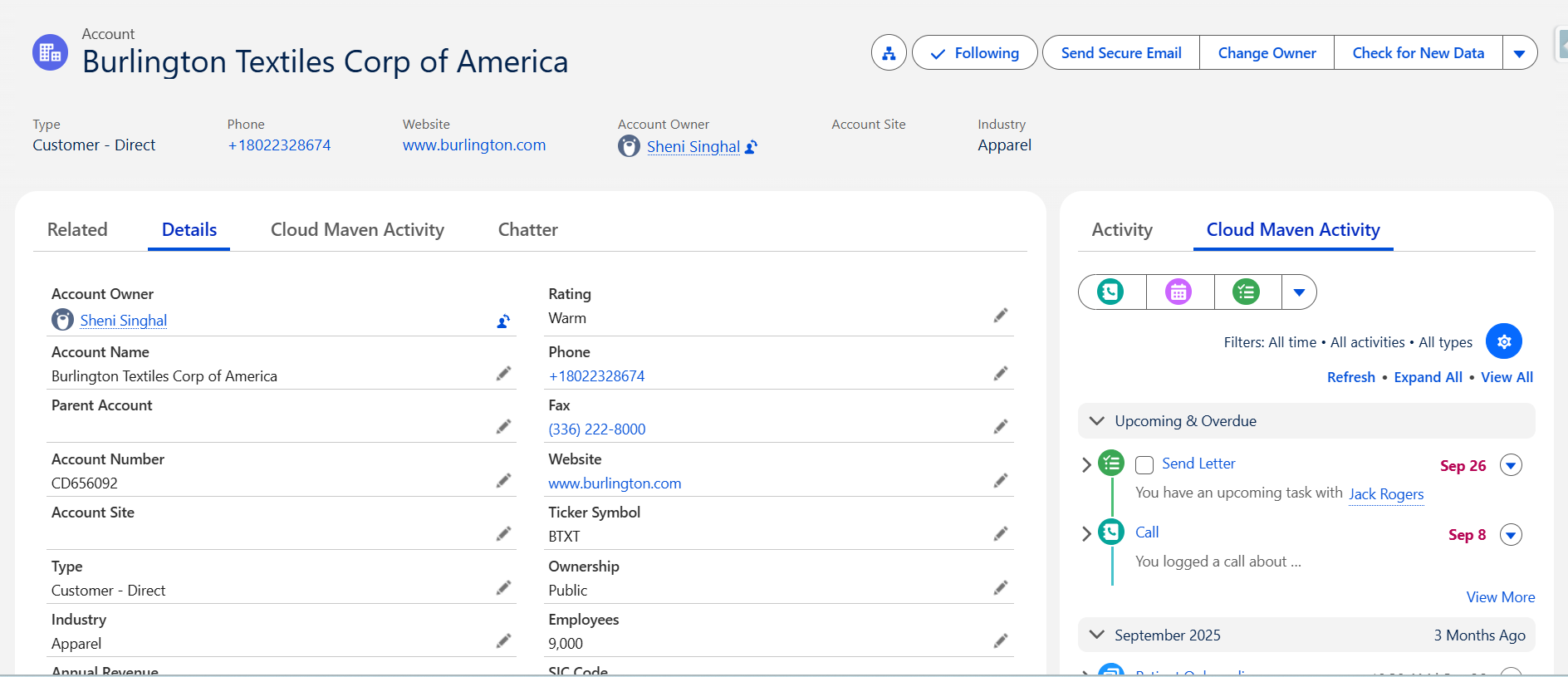Screen dimensions: 1568x677
Task: Dial phone number +18022328674 in header
Action: point(279,145)
